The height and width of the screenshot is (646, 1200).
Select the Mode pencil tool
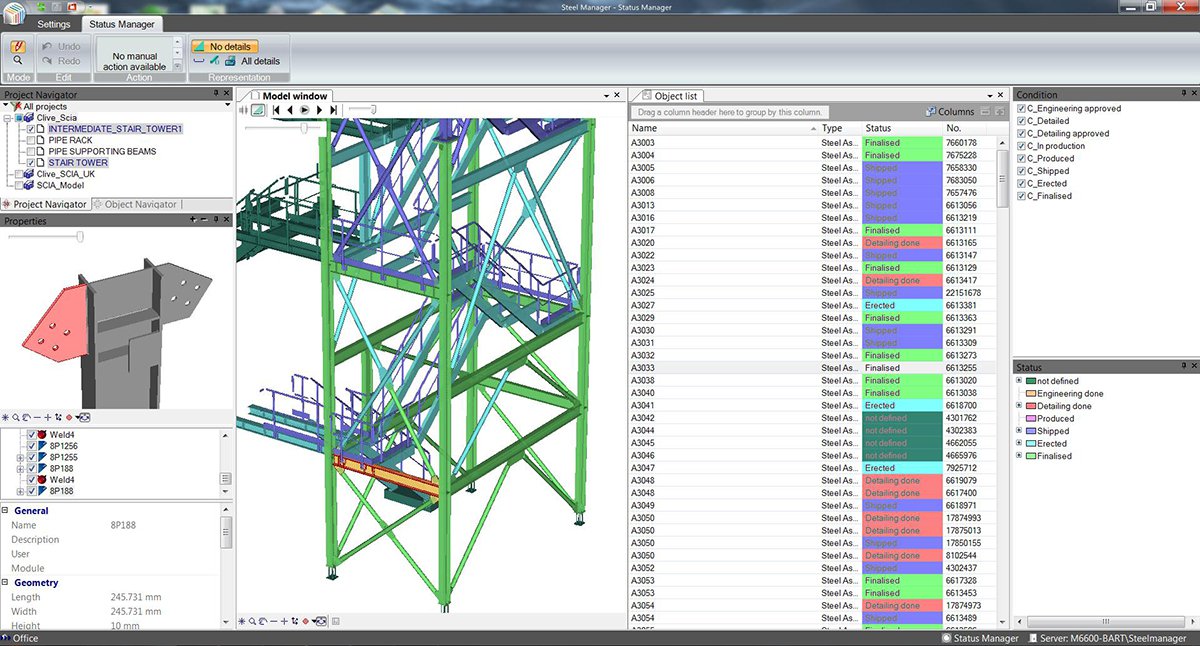(x=17, y=46)
